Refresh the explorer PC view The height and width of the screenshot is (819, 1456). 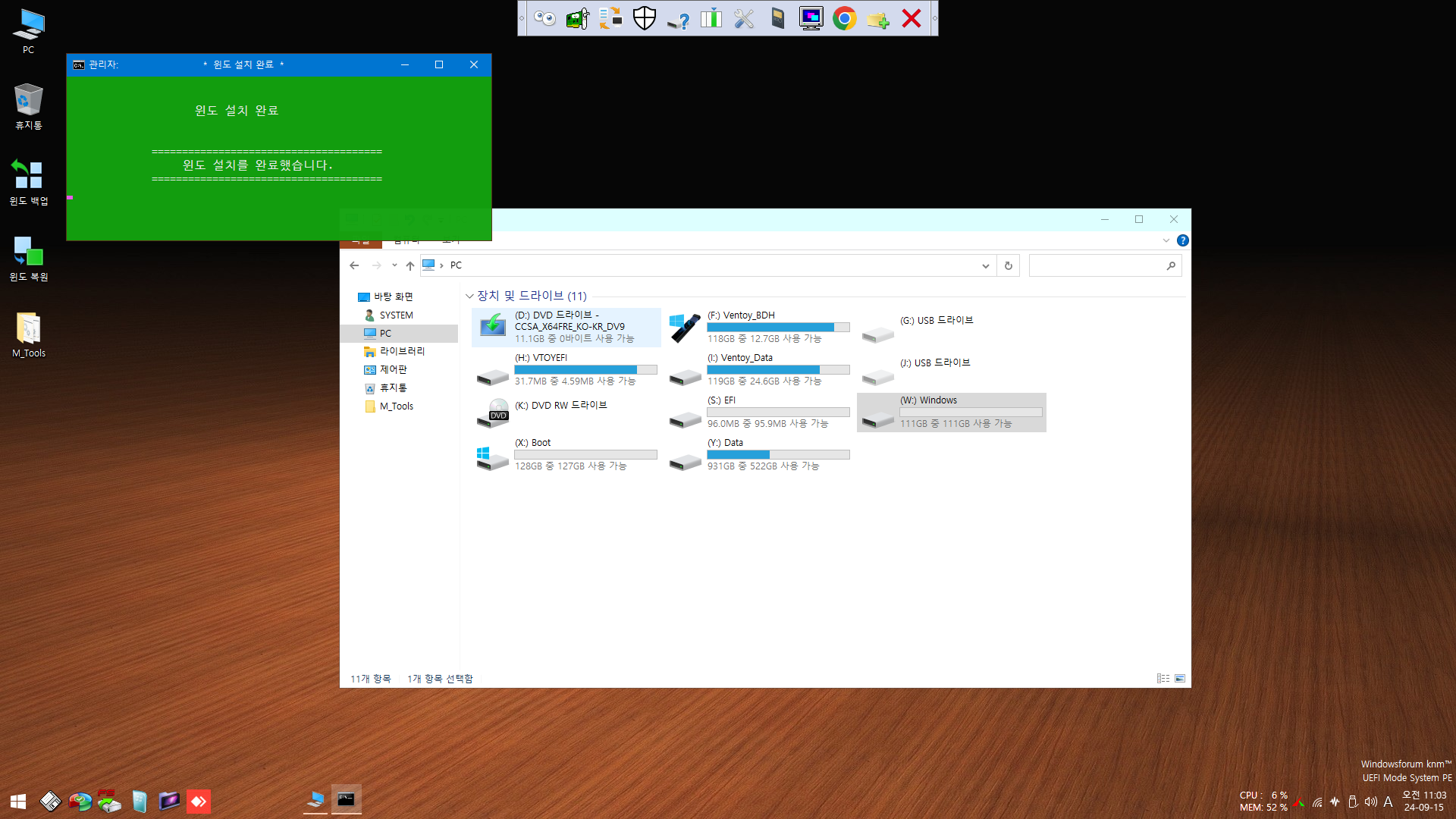tap(1009, 265)
